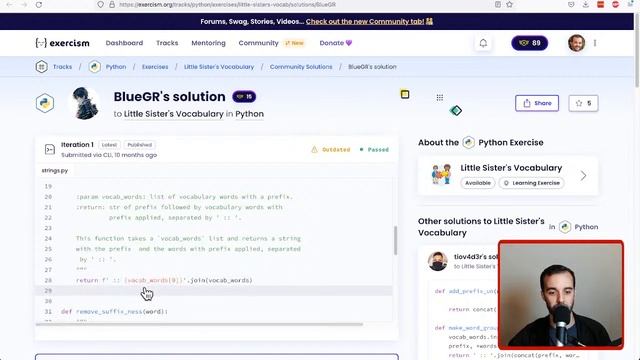Click 'Check out the new Community tab' link

point(365,22)
